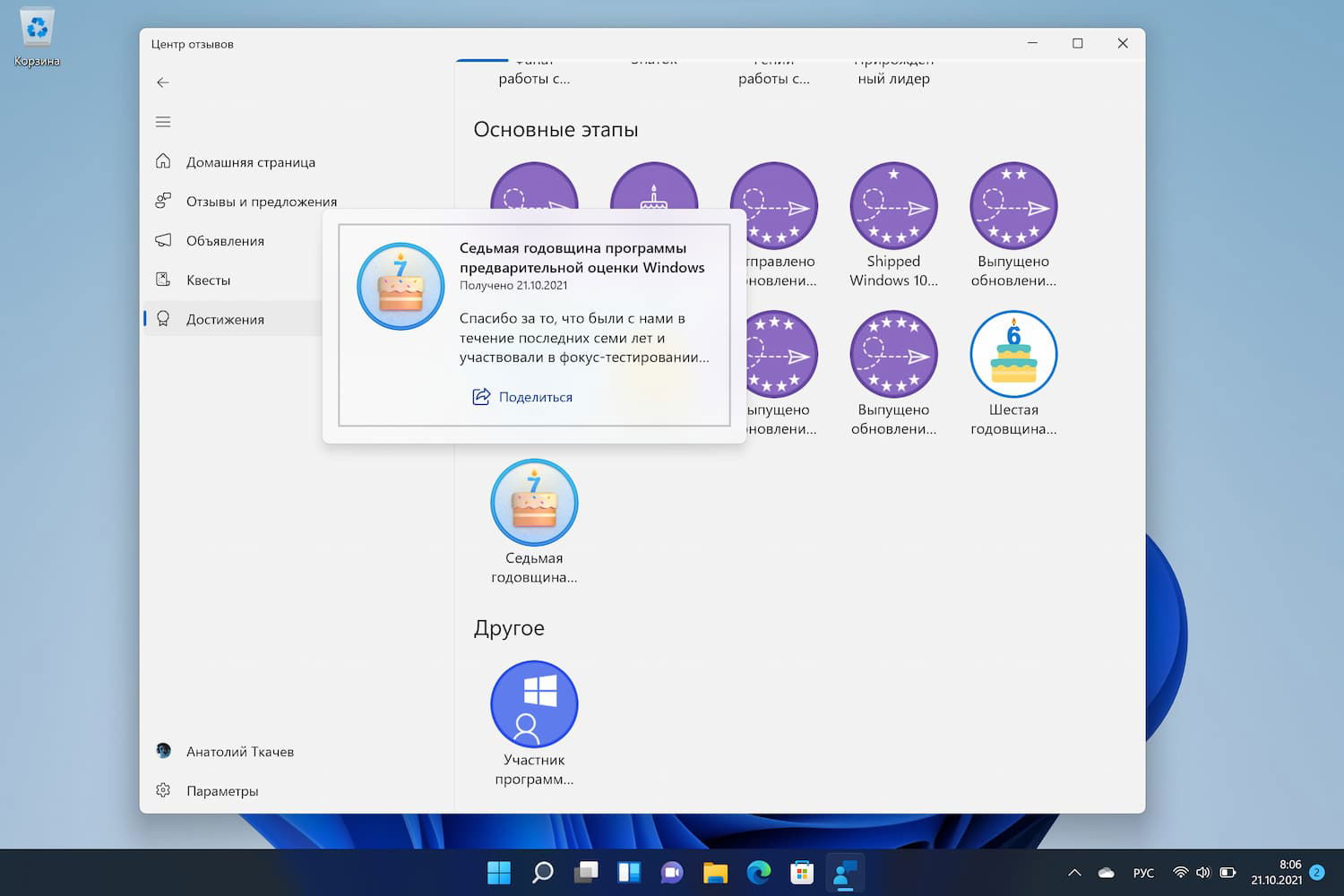The image size is (1344, 896).
Task: Open the Участник программ Windows badge
Action: pos(534,724)
